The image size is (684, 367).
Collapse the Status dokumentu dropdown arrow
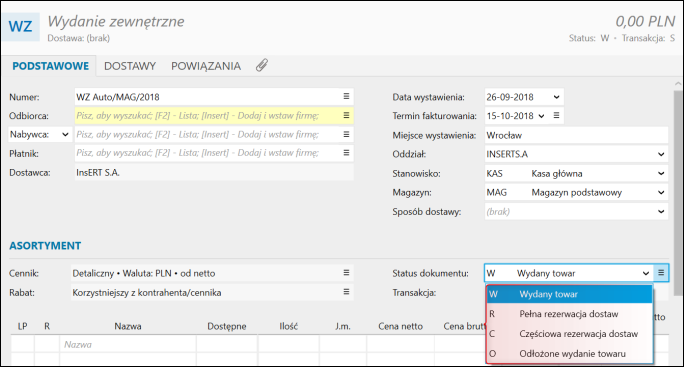click(646, 274)
